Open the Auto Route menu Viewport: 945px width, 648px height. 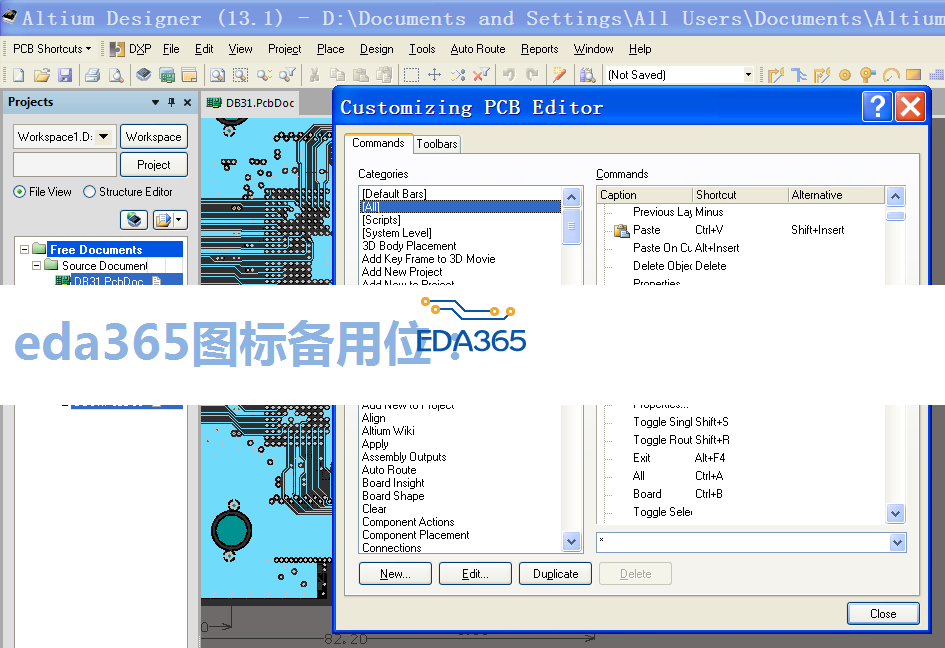pyautogui.click(x=477, y=49)
